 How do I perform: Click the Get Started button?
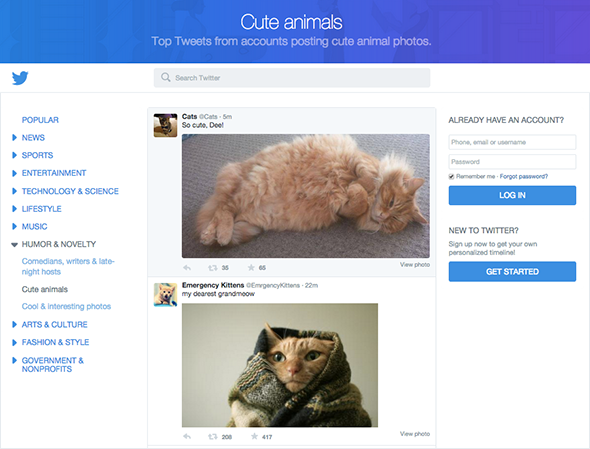click(512, 271)
